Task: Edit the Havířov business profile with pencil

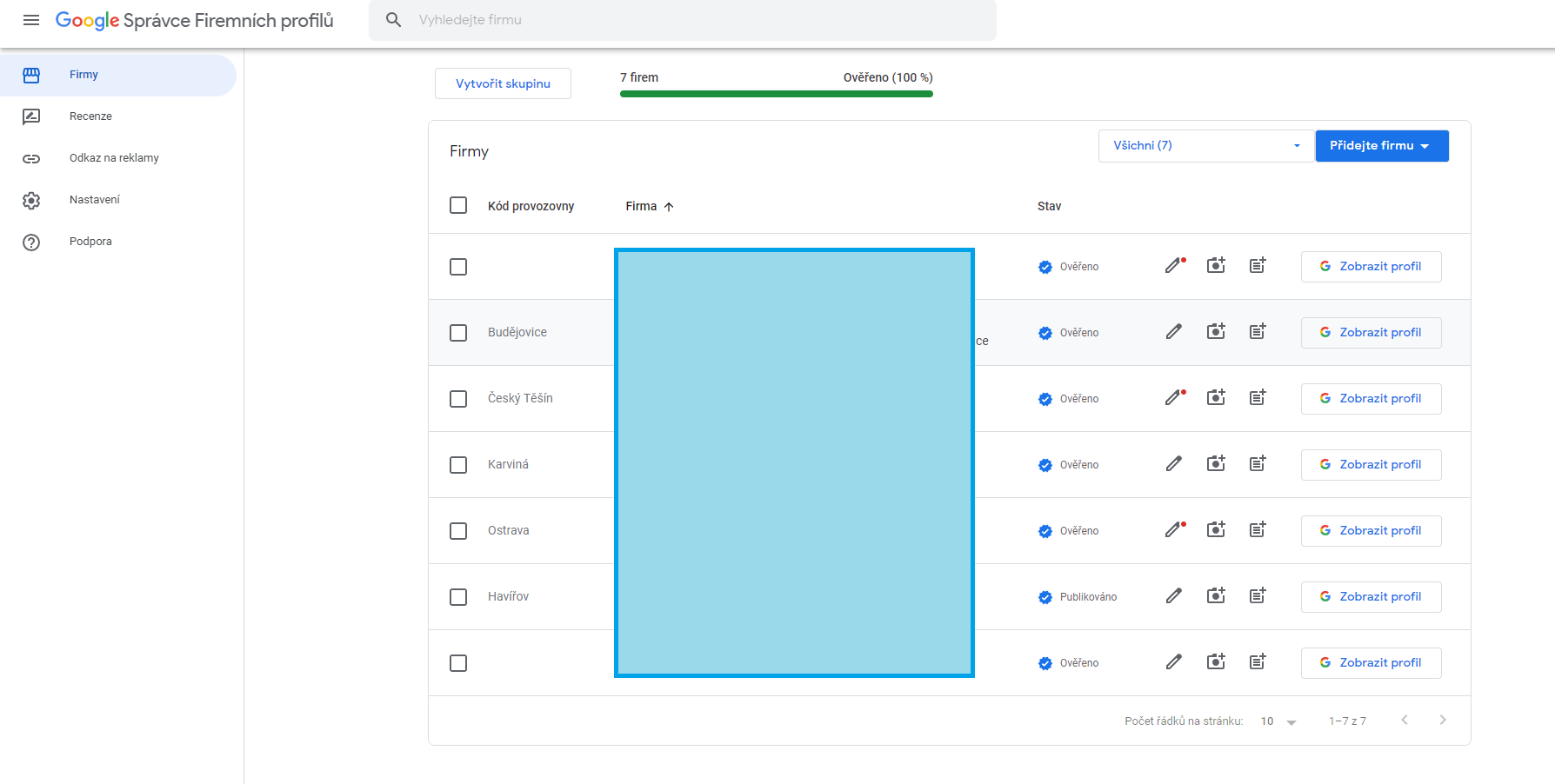Action: tap(1174, 596)
